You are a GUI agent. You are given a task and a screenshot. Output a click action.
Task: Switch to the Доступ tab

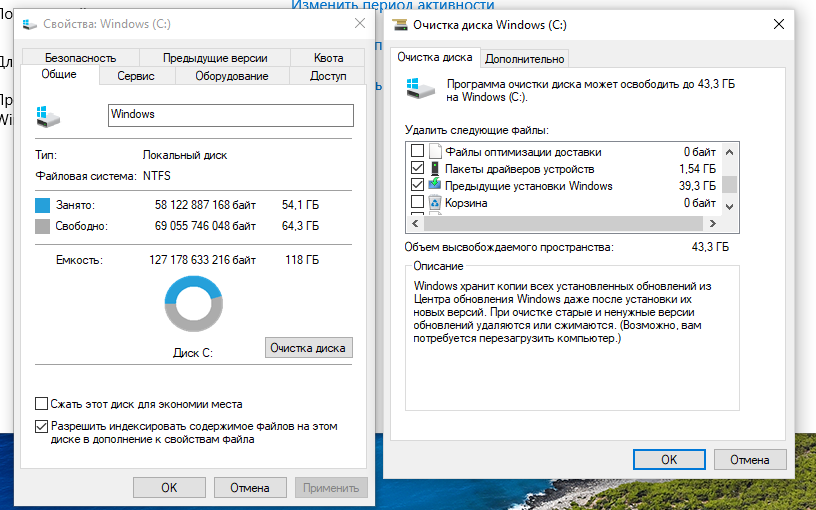coord(328,76)
